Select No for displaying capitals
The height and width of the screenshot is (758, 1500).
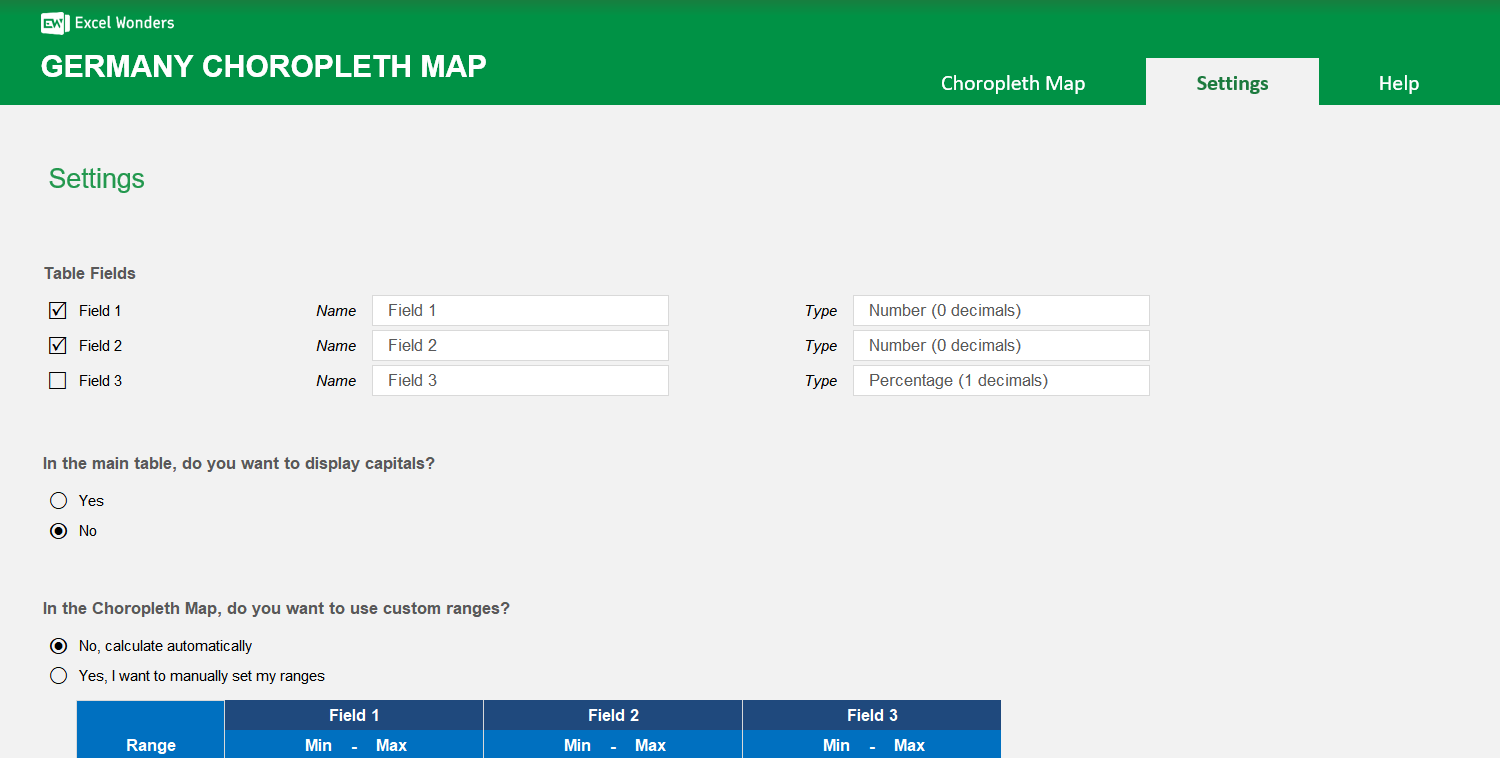pyautogui.click(x=58, y=530)
